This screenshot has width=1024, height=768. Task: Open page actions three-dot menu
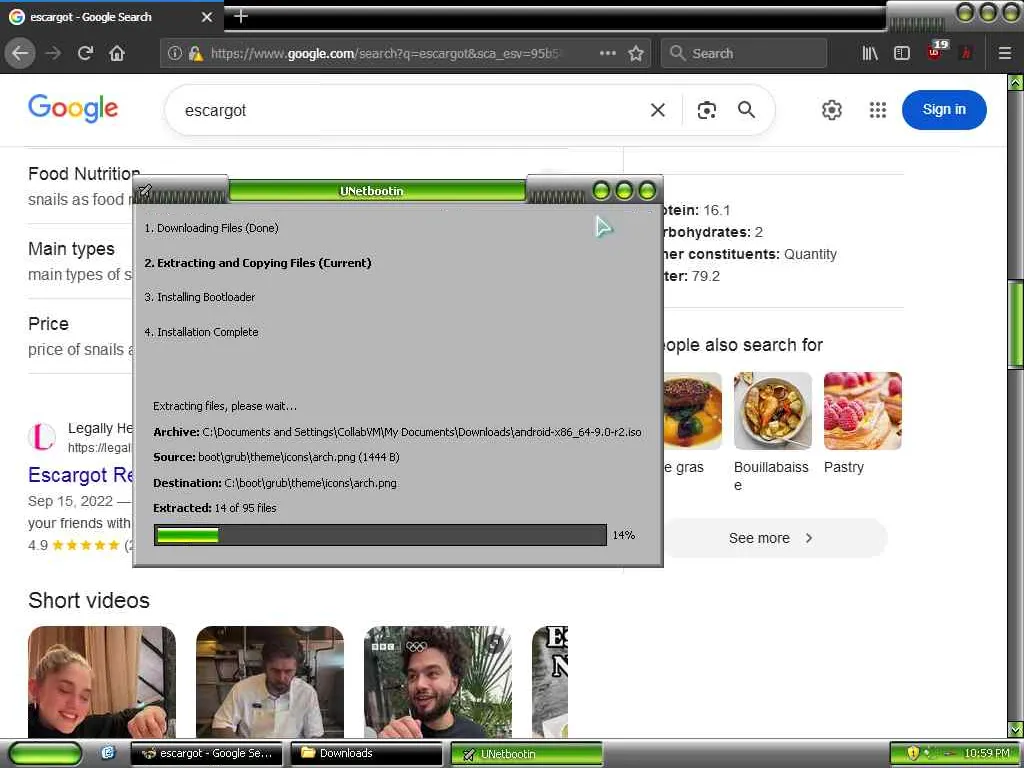(608, 53)
